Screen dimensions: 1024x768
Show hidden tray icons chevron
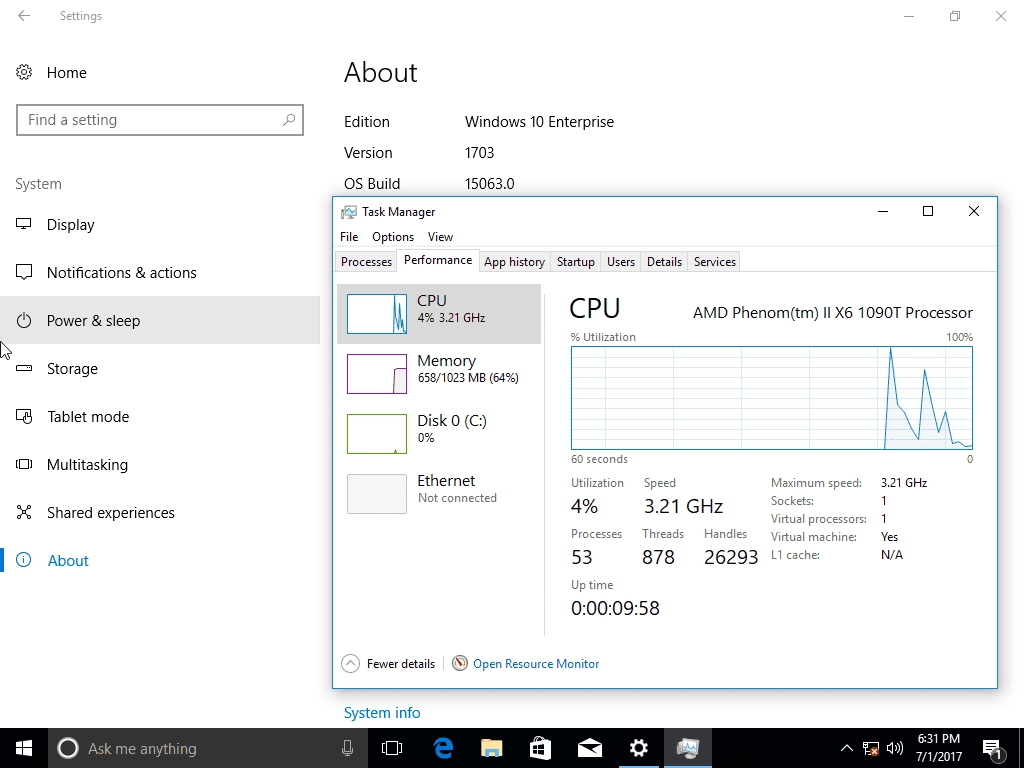point(846,748)
